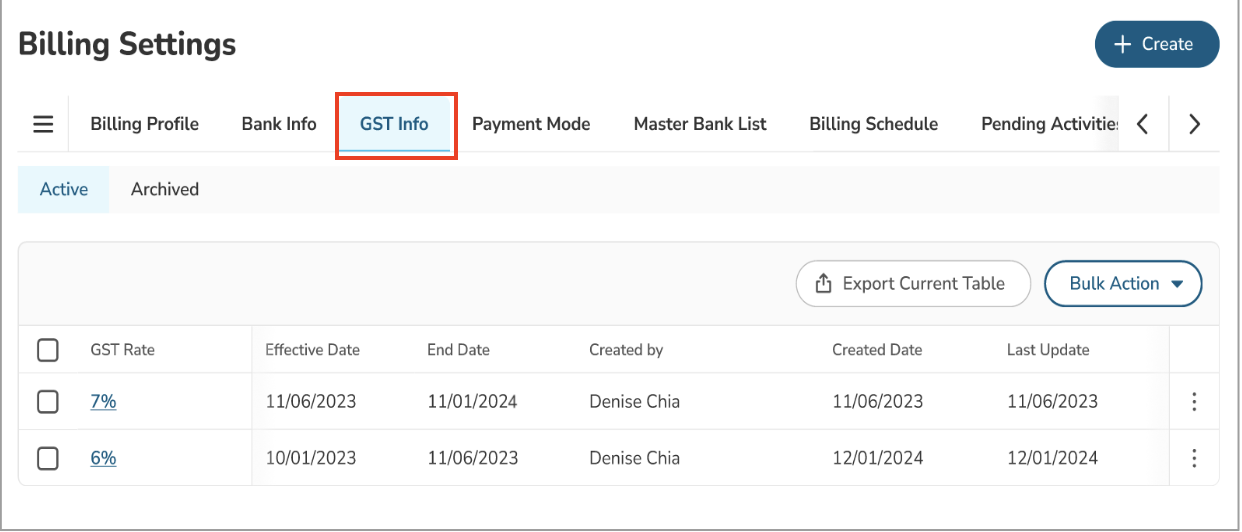This screenshot has width=1242, height=532.
Task: Click the plus Create button
Action: (1156, 44)
